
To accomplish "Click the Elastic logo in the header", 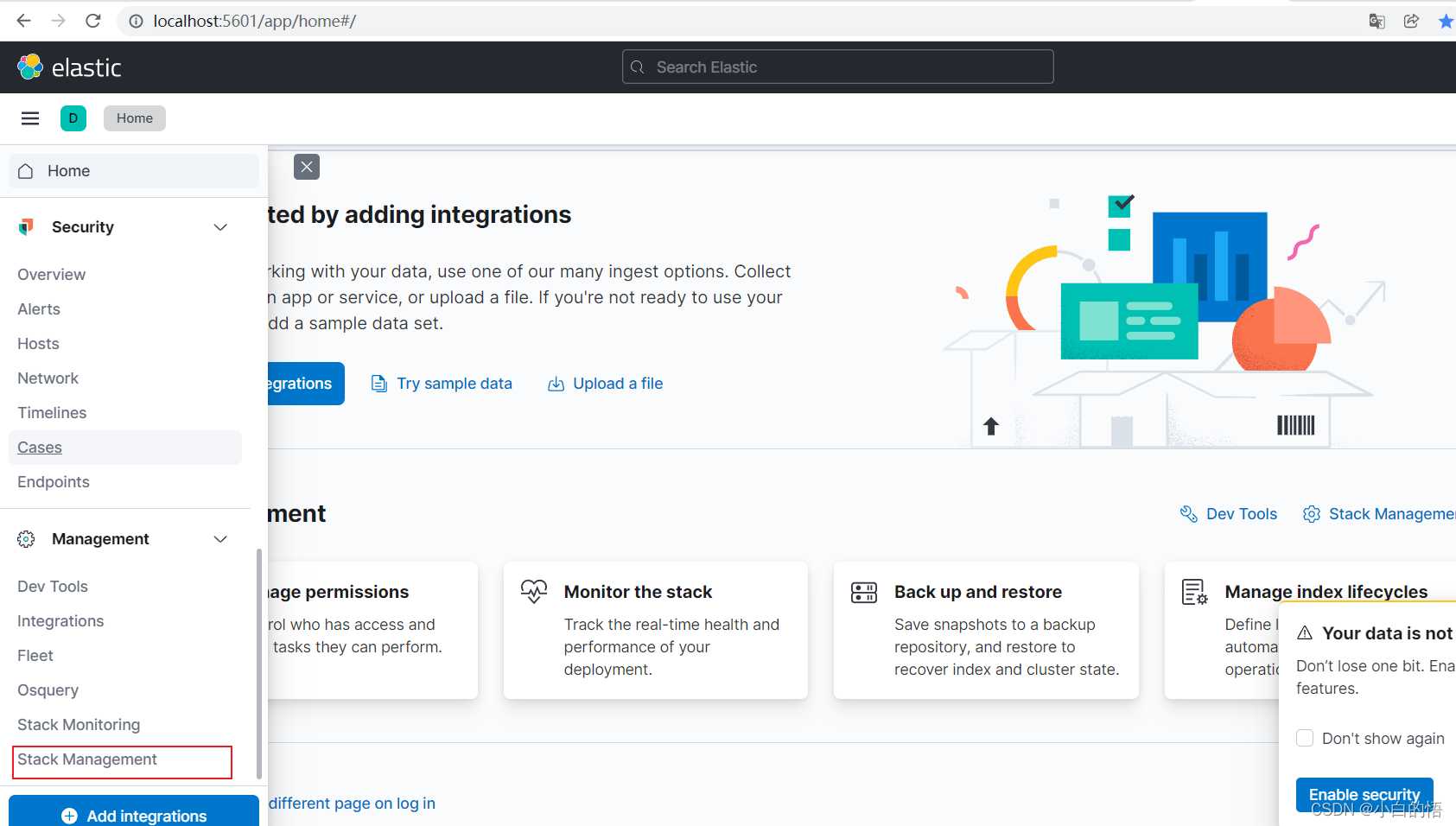I will tap(69, 67).
